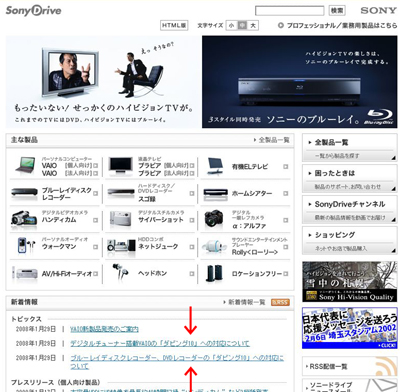The image size is (400, 392).
Task: Click the スゴ録 product name
Action: click(x=147, y=199)
